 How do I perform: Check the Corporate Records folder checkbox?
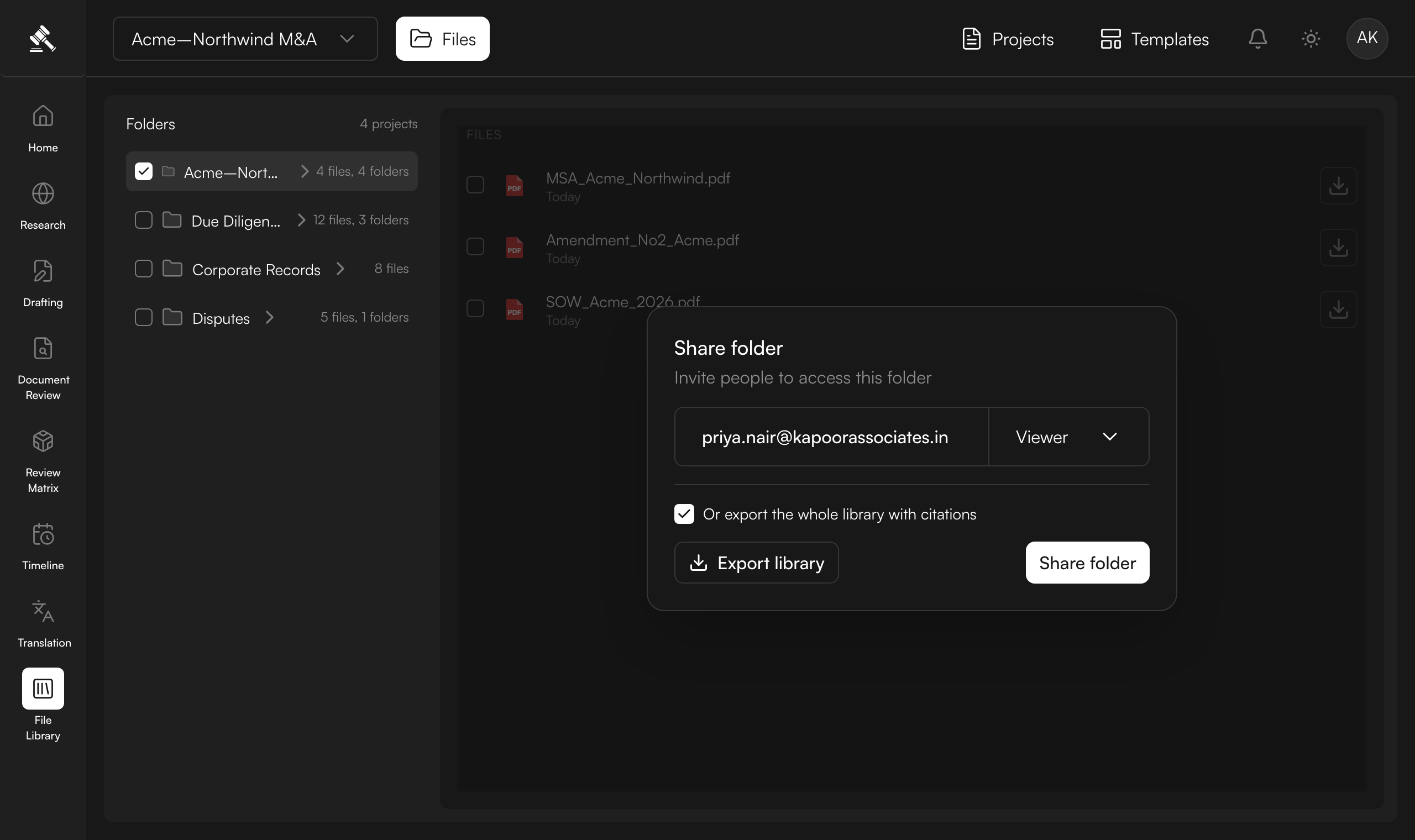click(x=144, y=268)
